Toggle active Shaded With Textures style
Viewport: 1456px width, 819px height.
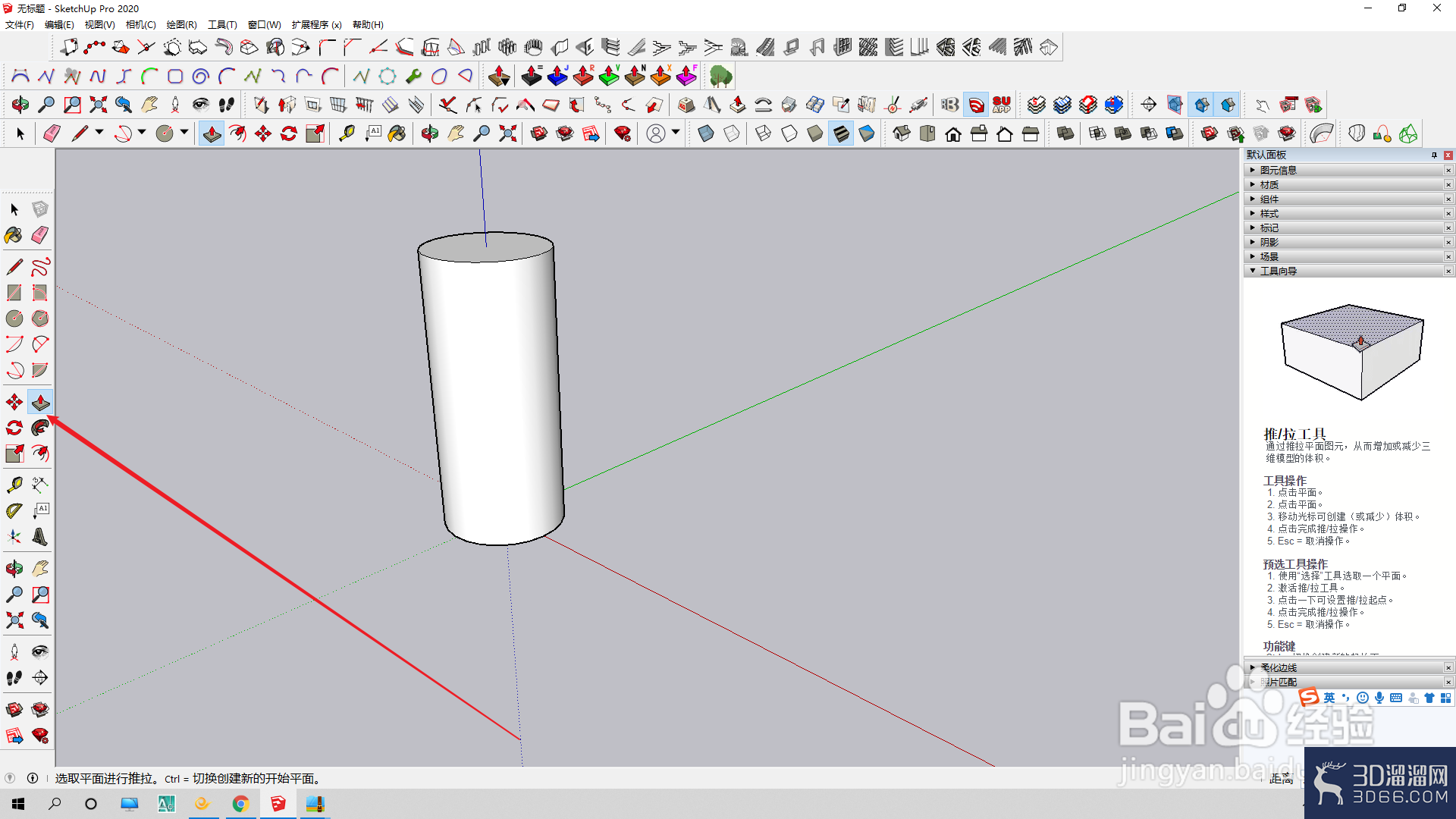(841, 134)
